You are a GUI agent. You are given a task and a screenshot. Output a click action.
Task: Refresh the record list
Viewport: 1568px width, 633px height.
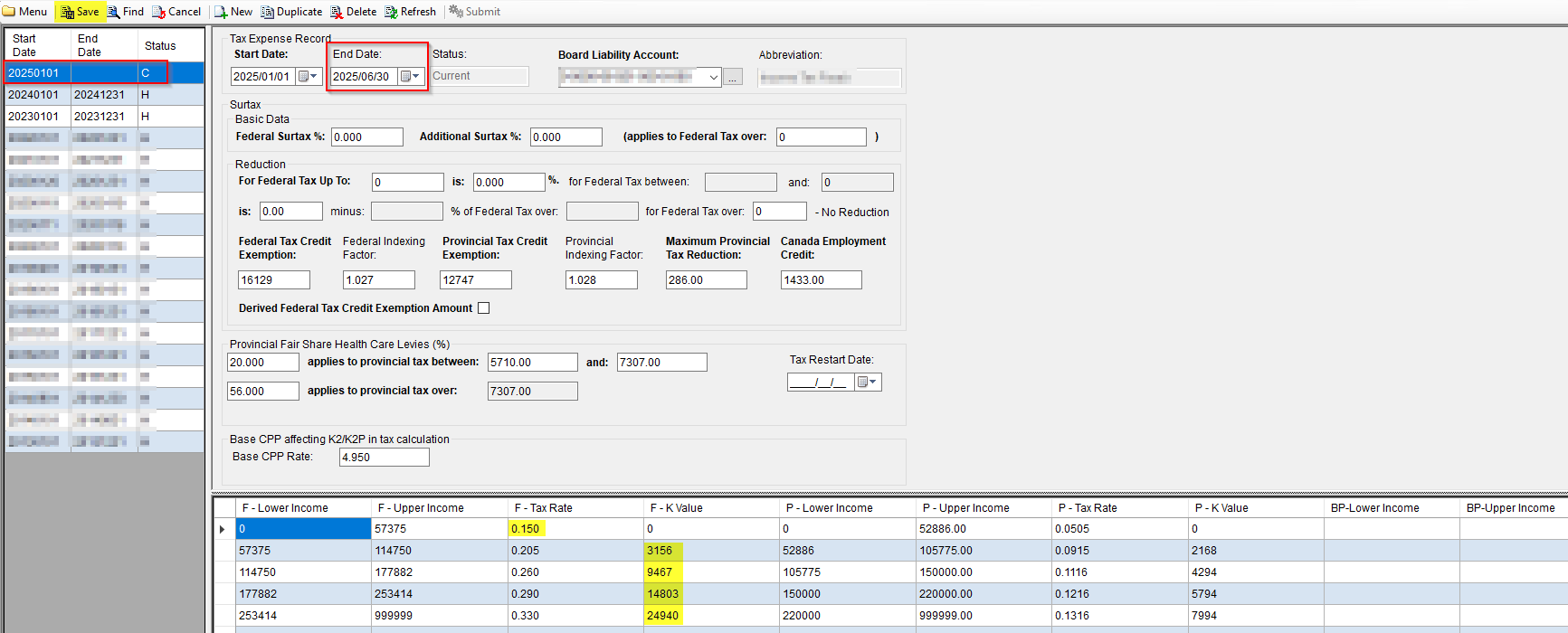coord(410,12)
